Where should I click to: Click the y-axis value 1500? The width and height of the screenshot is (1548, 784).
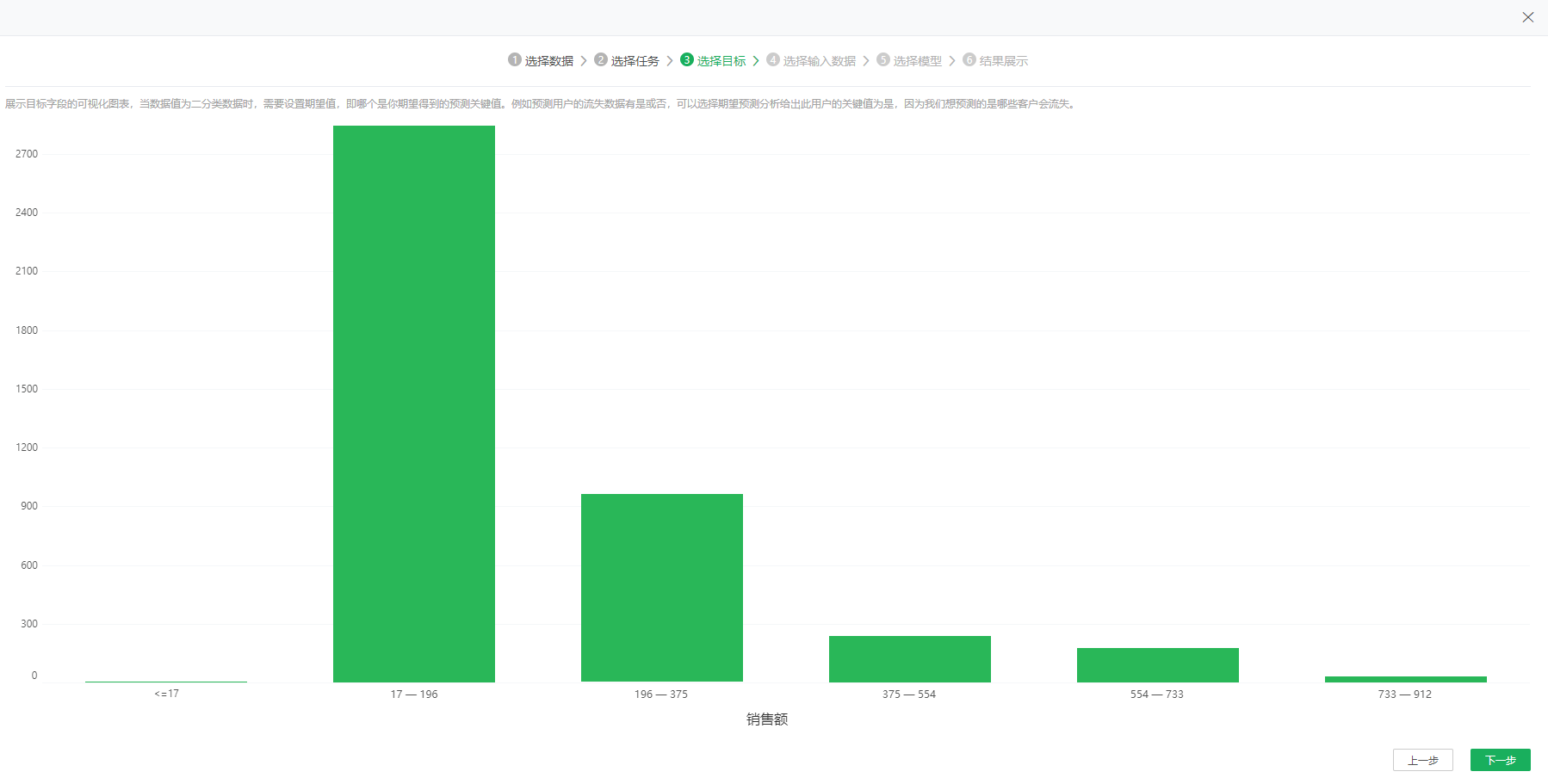tap(27, 389)
